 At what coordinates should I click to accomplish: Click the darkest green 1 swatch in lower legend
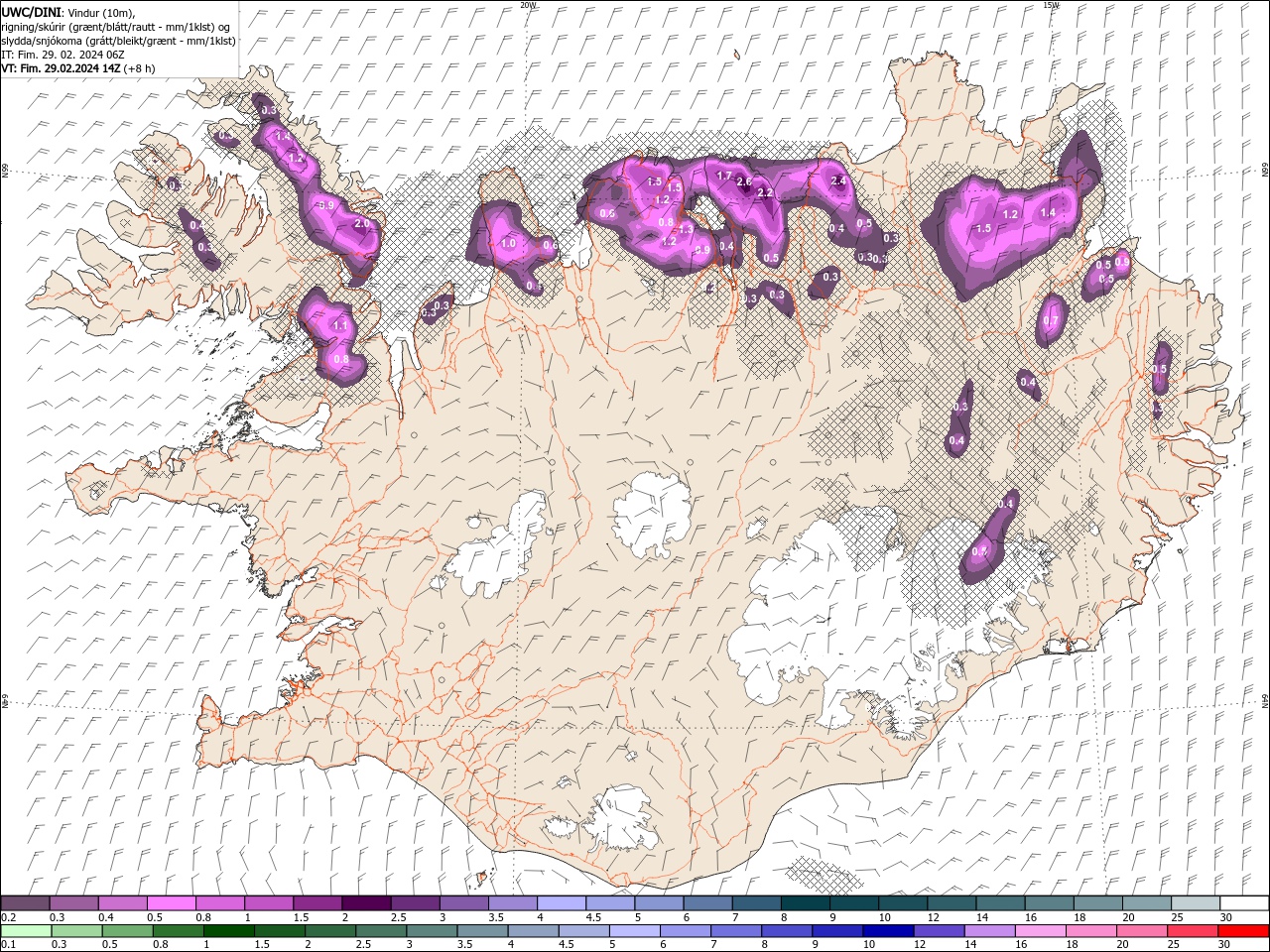tap(229, 931)
